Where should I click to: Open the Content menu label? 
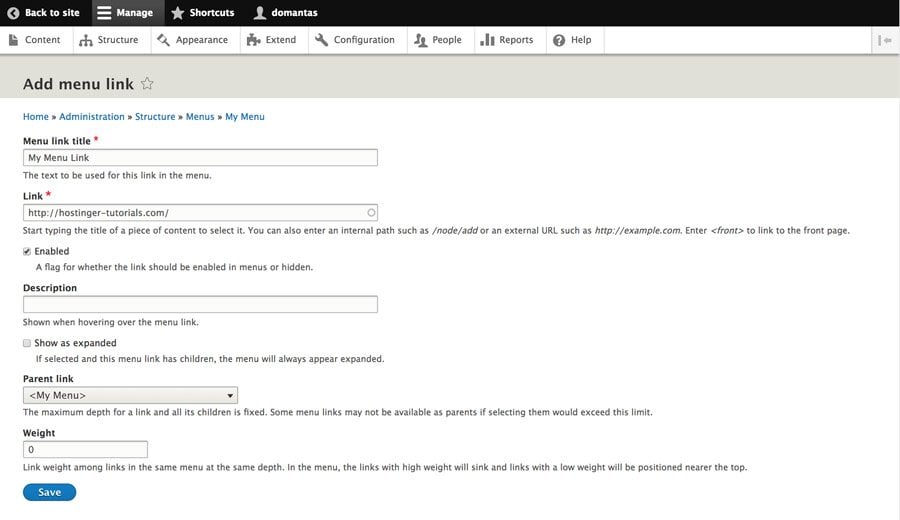[x=42, y=40]
